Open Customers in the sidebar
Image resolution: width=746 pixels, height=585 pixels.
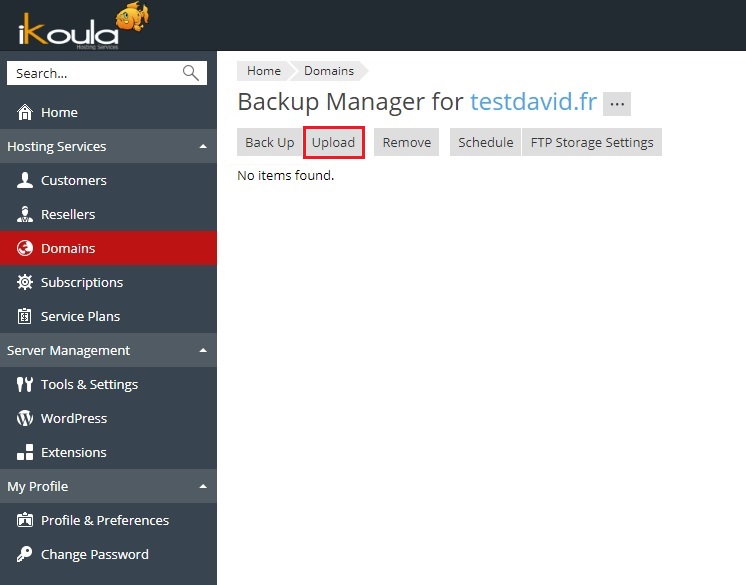tap(108, 180)
